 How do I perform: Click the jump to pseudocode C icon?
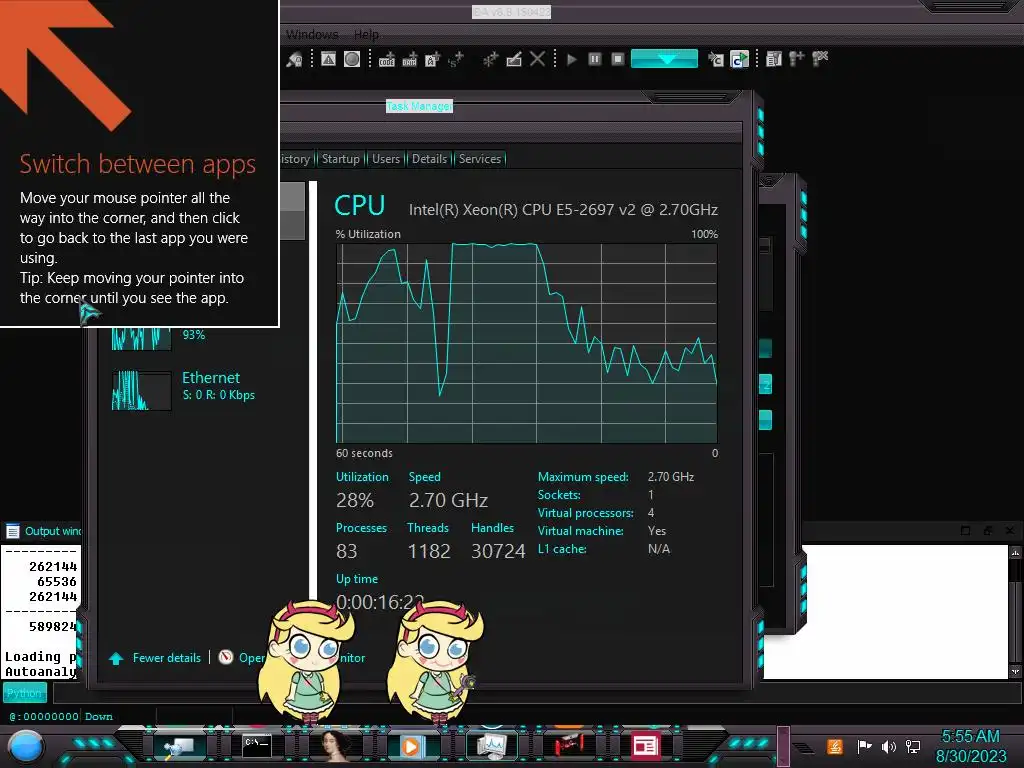pos(716,59)
